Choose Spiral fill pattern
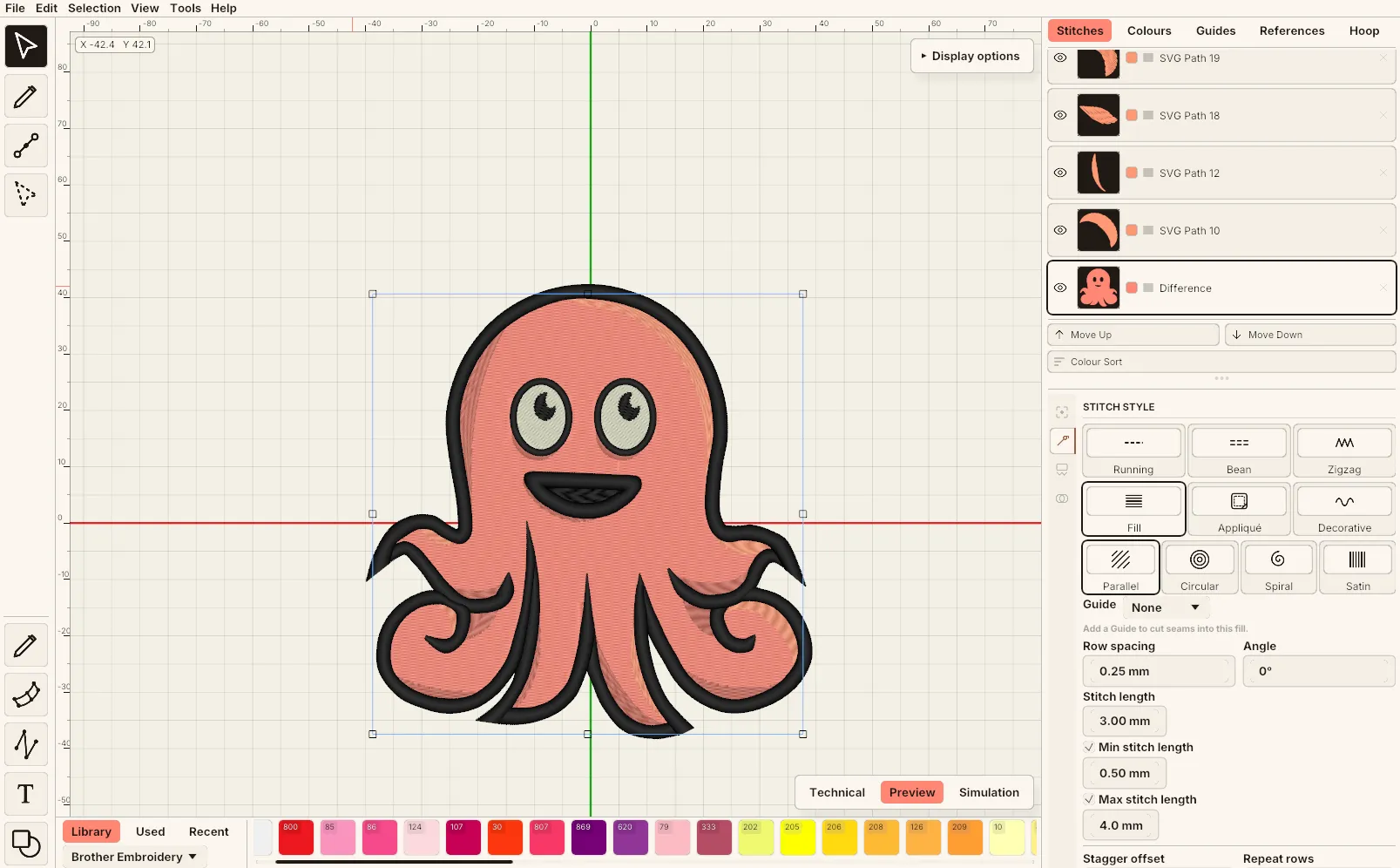The image size is (1400, 868). (1278, 568)
